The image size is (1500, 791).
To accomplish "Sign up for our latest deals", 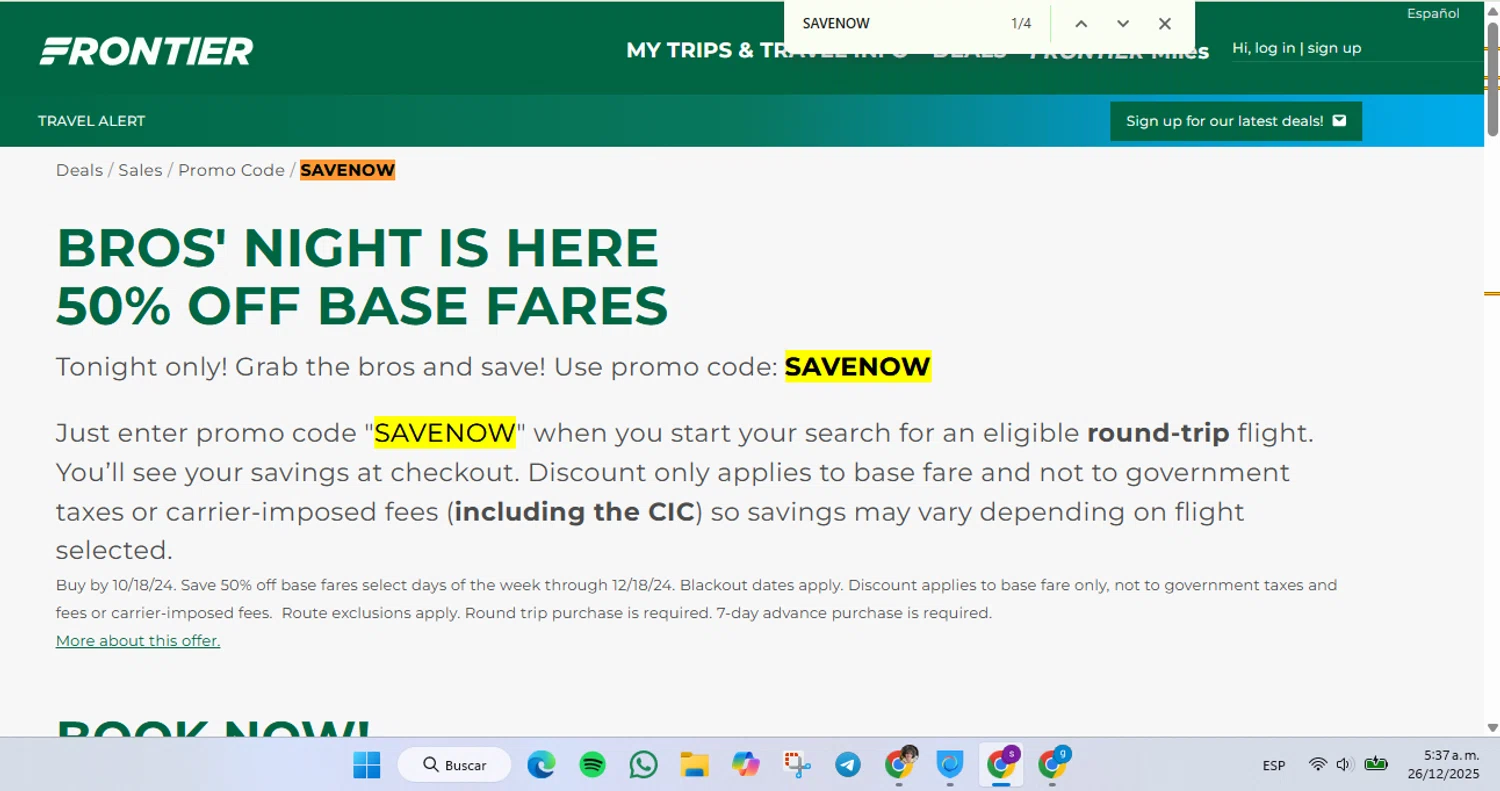I will coord(1236,121).
